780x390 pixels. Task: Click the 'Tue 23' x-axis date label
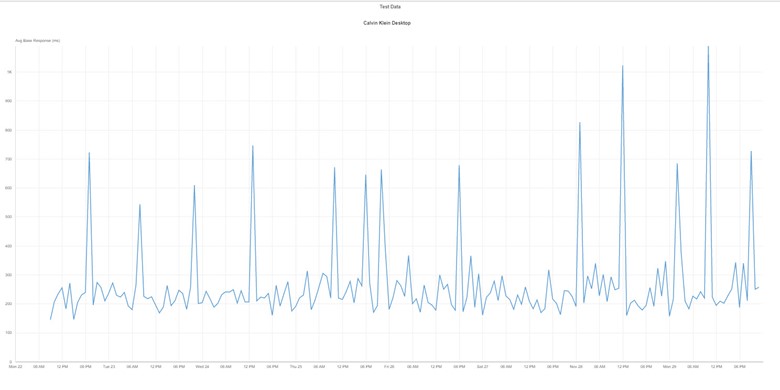click(x=109, y=367)
